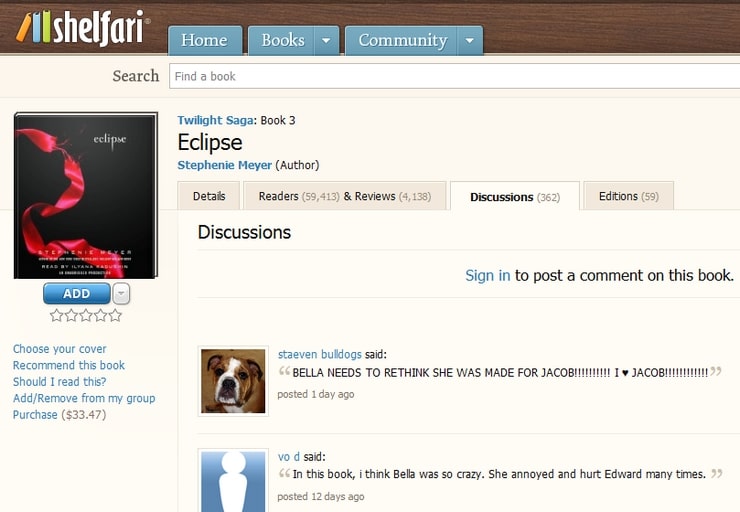Click Sign in to post a comment
The height and width of the screenshot is (512, 740).
click(488, 275)
